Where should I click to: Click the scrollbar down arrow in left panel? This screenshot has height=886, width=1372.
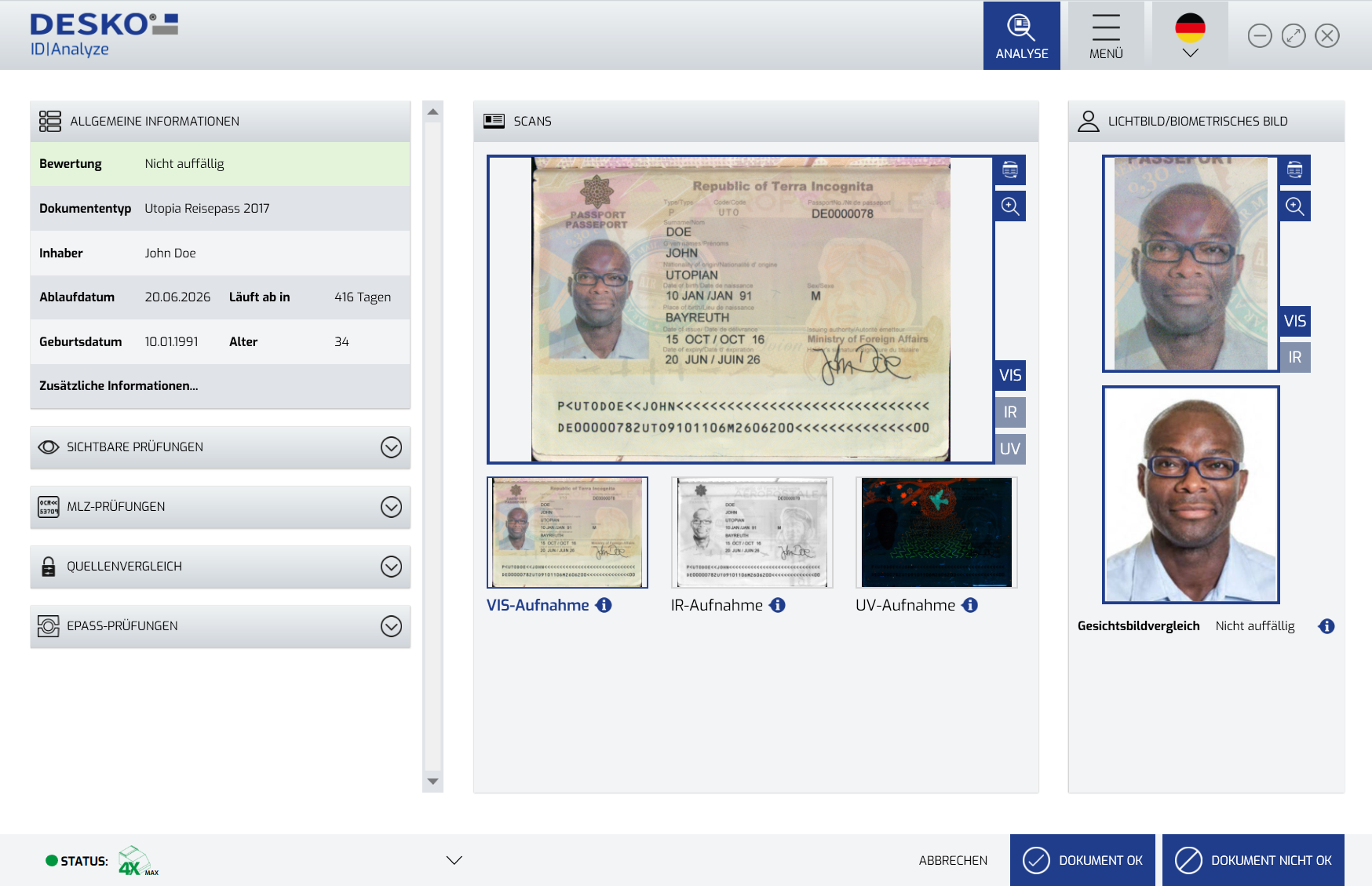point(432,782)
